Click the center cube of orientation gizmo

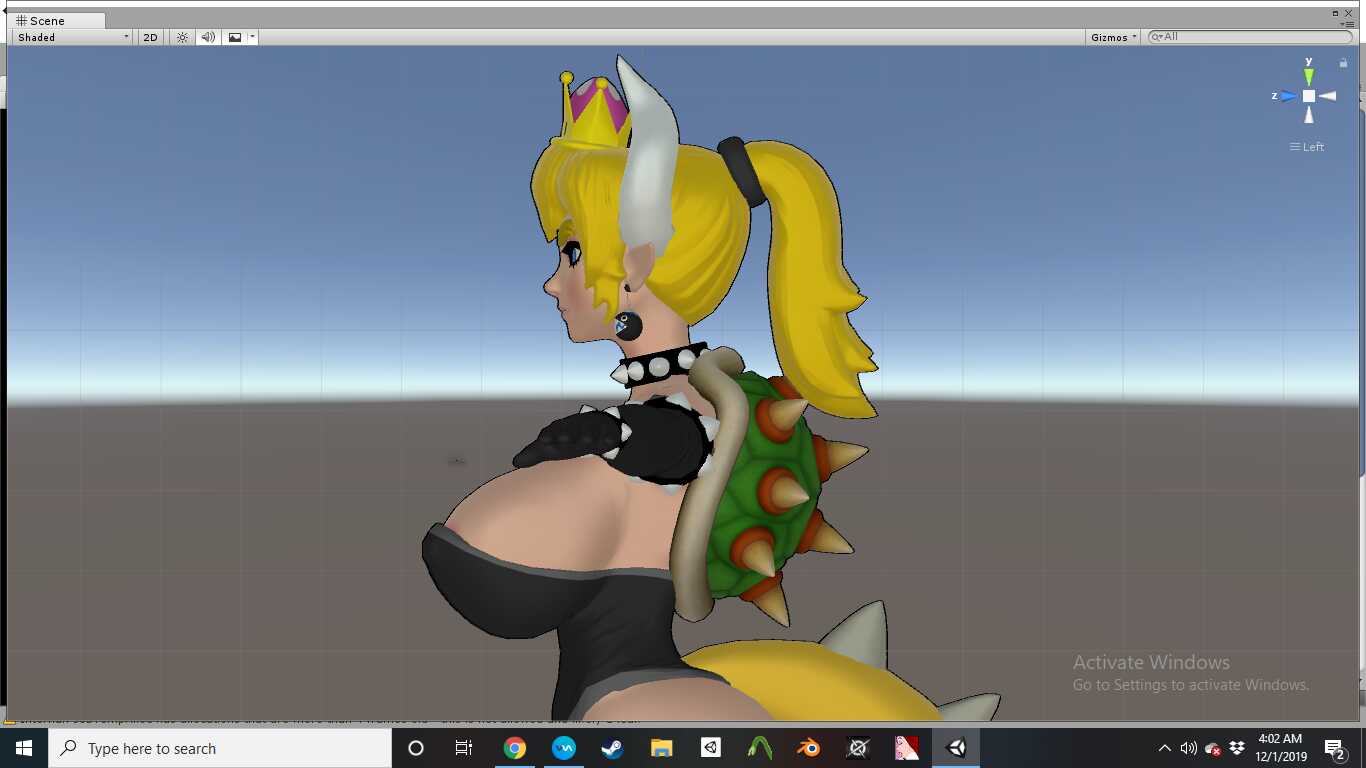tap(1309, 96)
